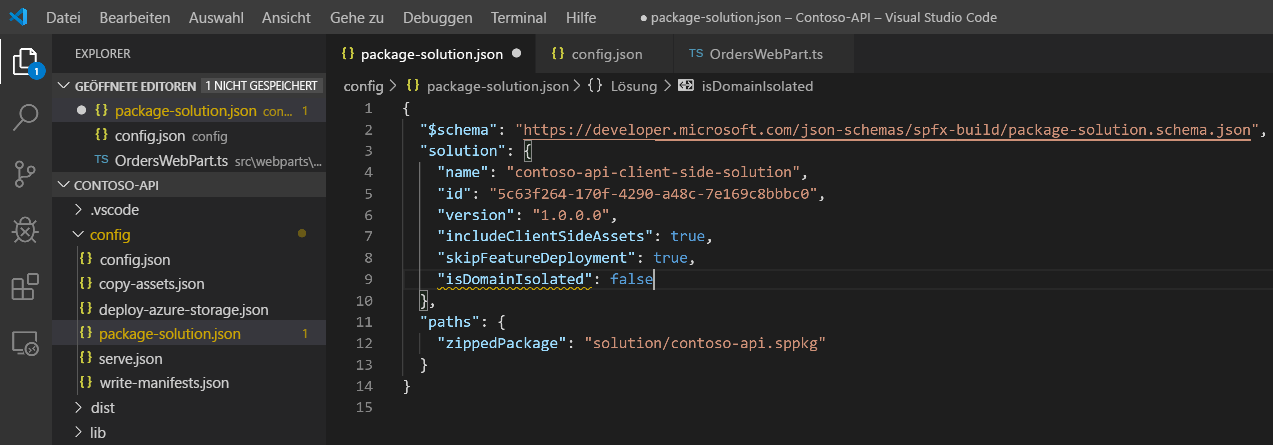Viewport: 1273px width, 445px height.
Task: Select the package-solution.json editor tab
Action: [431, 54]
